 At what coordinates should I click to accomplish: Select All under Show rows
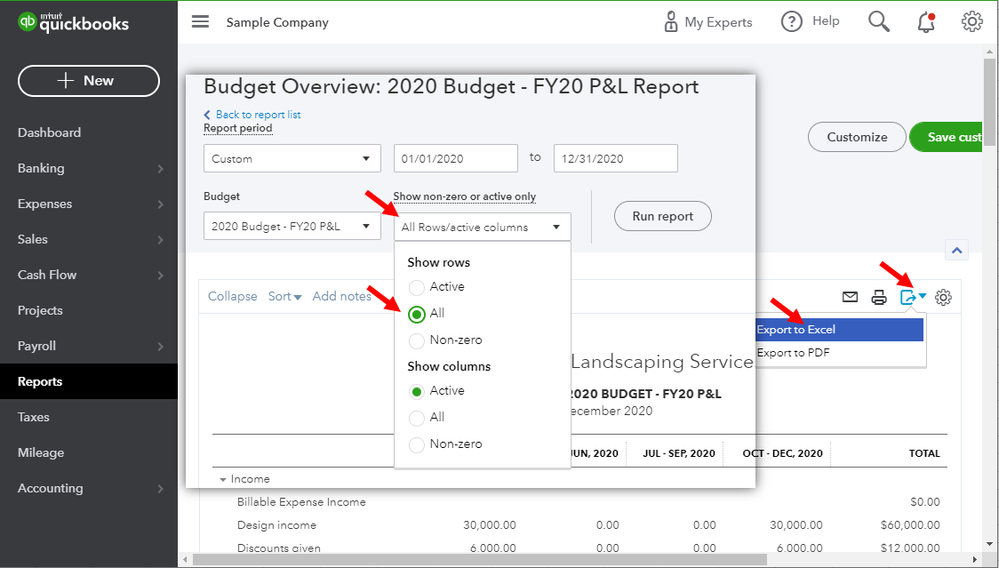click(417, 314)
